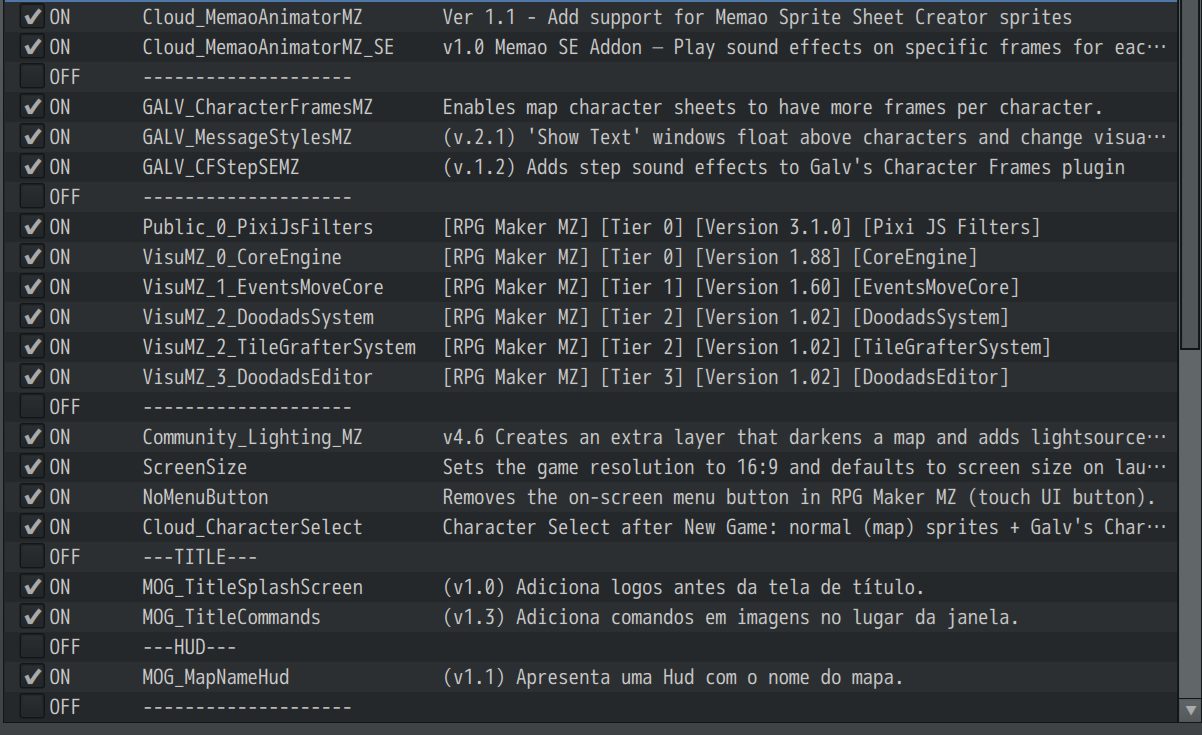The height and width of the screenshot is (735, 1202).
Task: Click the Public_0_PixiJsFilters plugin name
Action: click(257, 227)
